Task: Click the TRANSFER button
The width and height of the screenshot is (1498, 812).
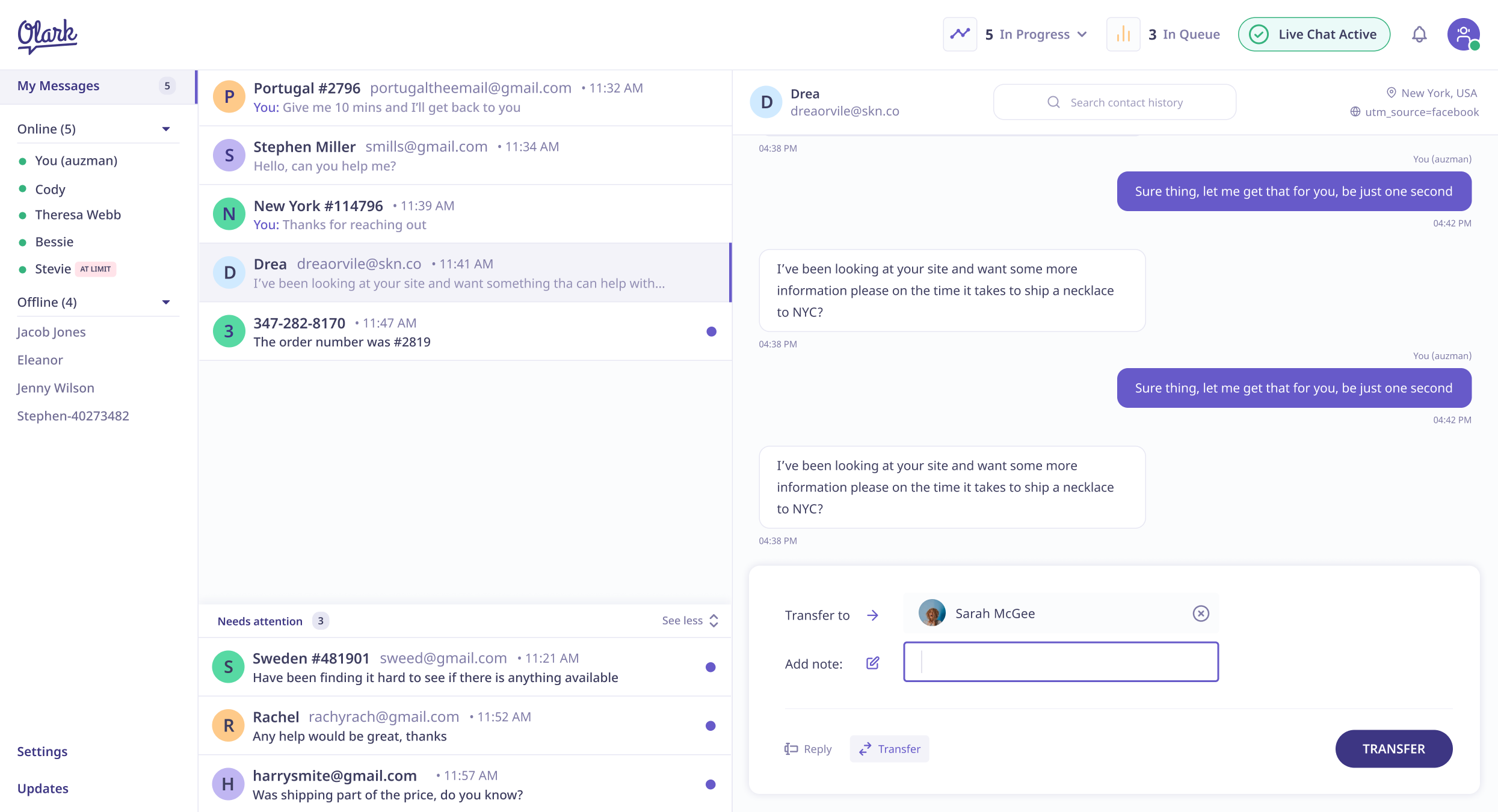Action: pos(1393,749)
